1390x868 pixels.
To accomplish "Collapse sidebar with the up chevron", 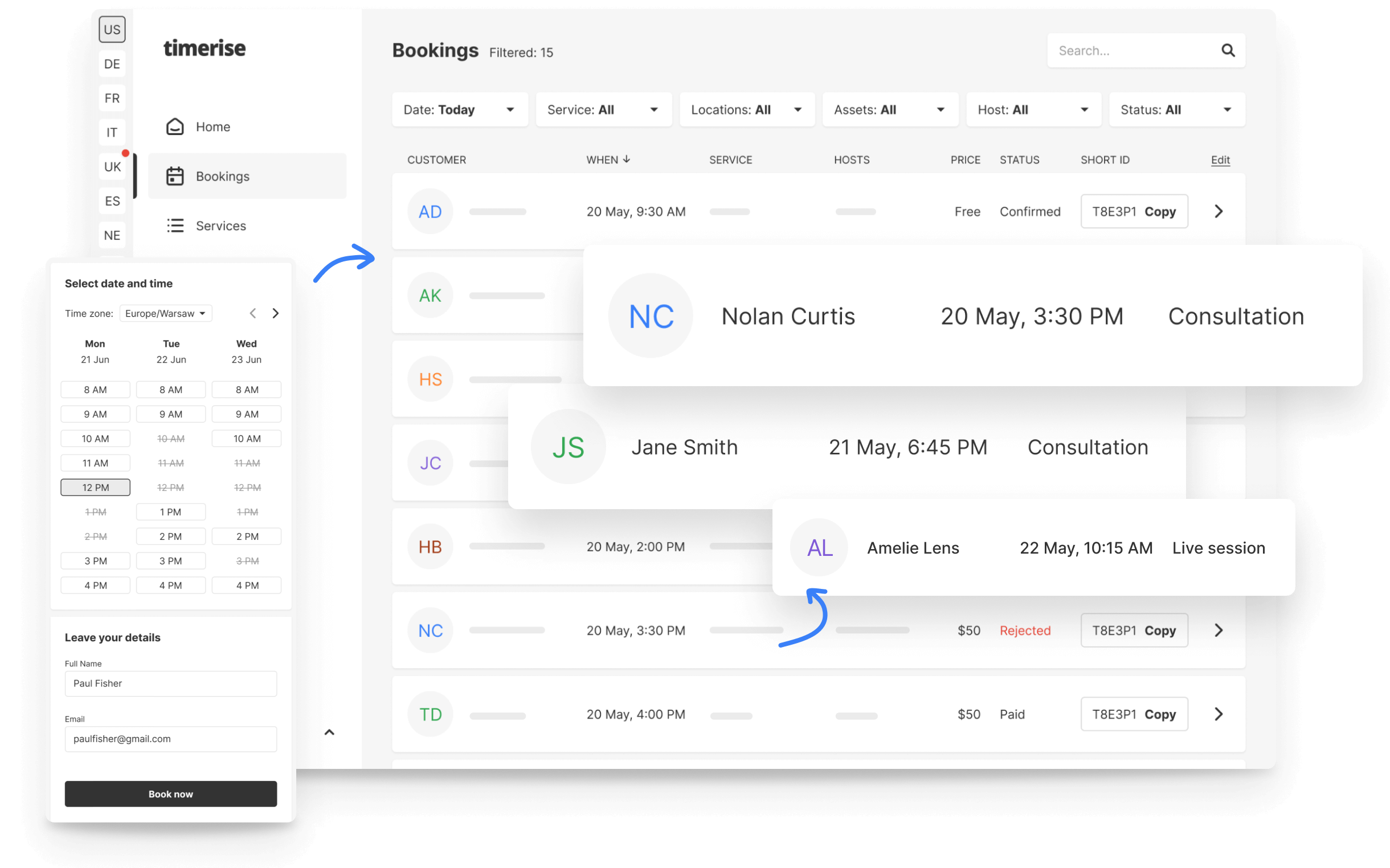I will (x=329, y=732).
